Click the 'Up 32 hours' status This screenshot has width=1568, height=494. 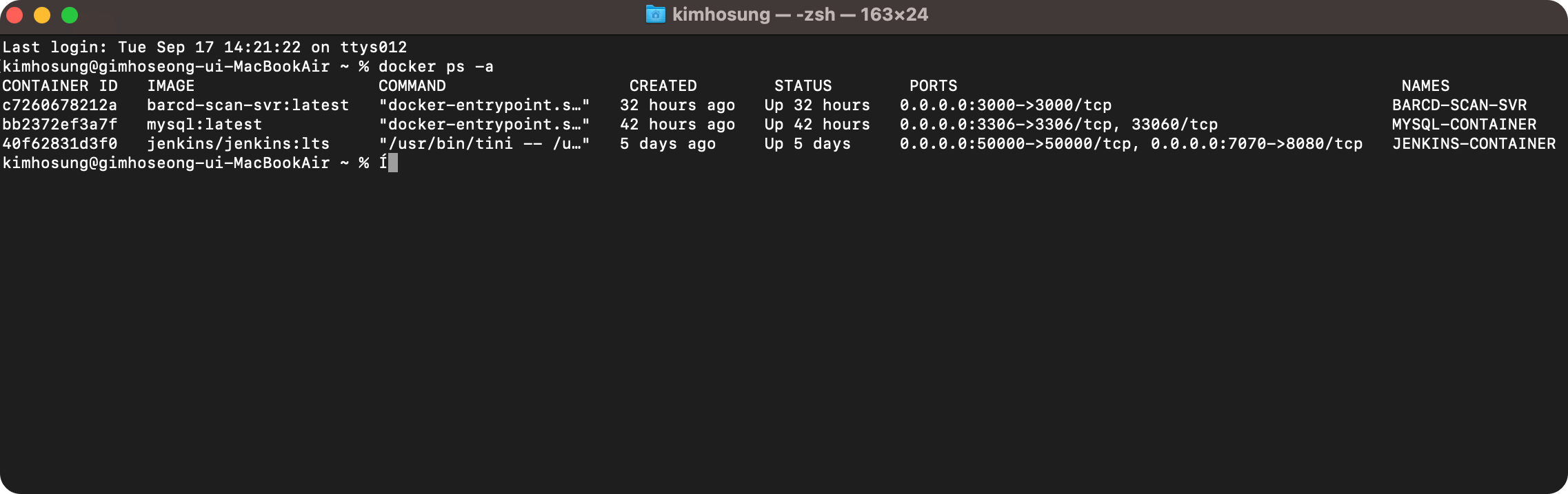click(818, 105)
